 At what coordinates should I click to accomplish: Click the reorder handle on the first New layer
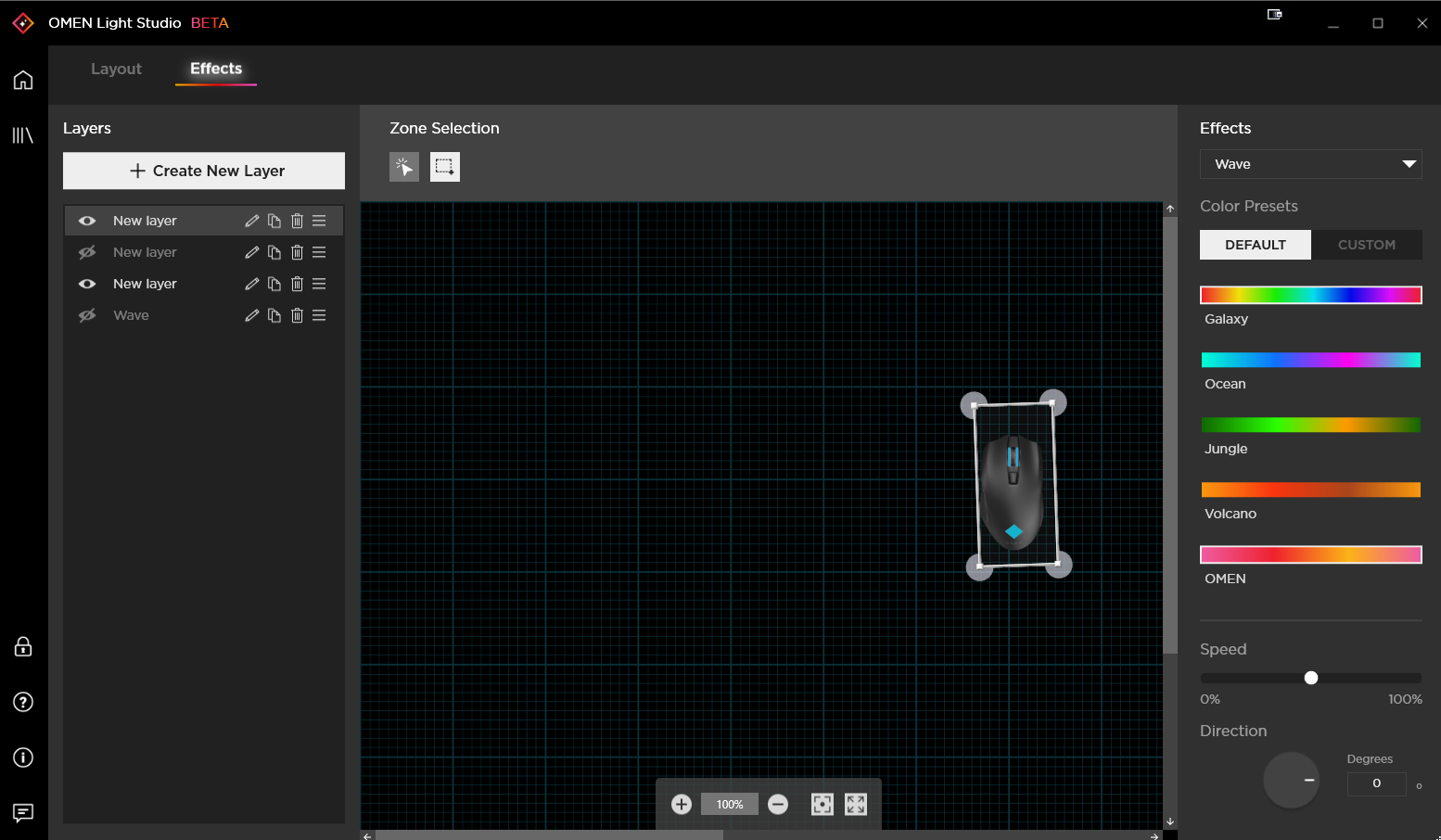319,221
